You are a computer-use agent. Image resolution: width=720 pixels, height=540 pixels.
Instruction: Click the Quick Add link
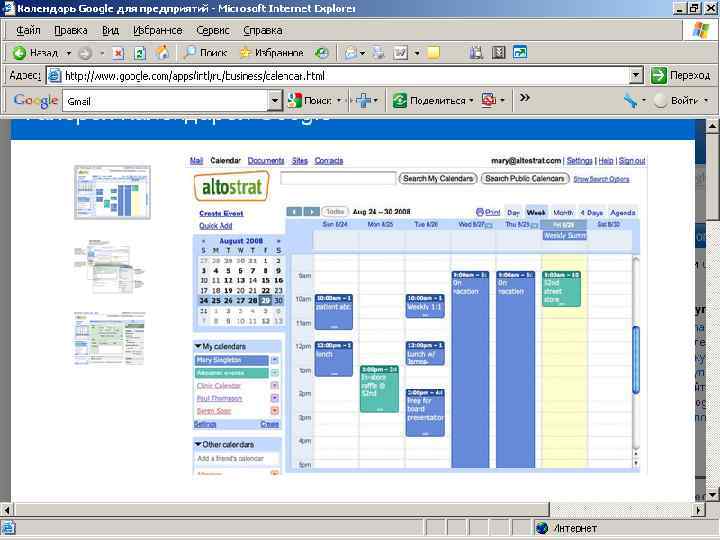pyautogui.click(x=215, y=225)
